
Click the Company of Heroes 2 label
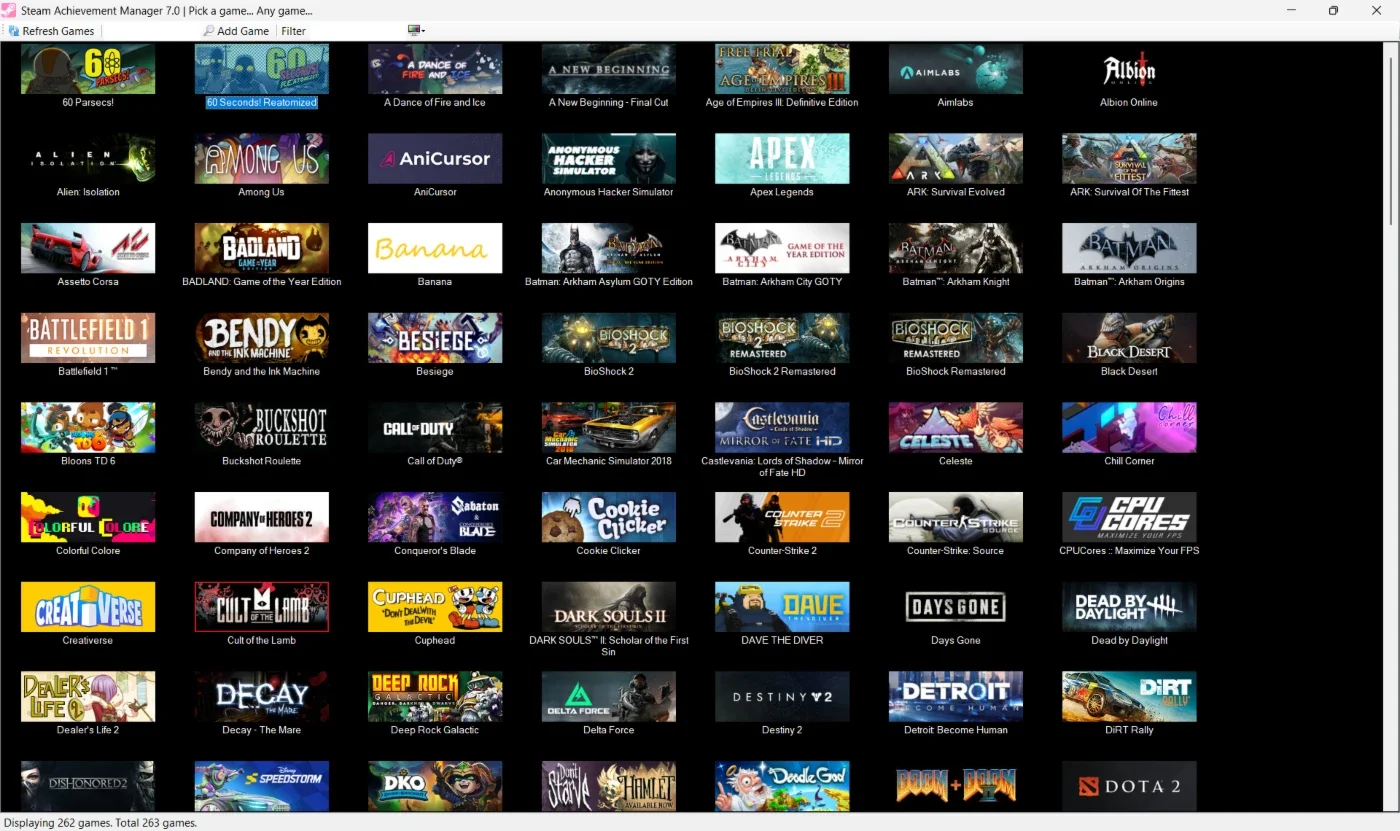click(x=262, y=551)
